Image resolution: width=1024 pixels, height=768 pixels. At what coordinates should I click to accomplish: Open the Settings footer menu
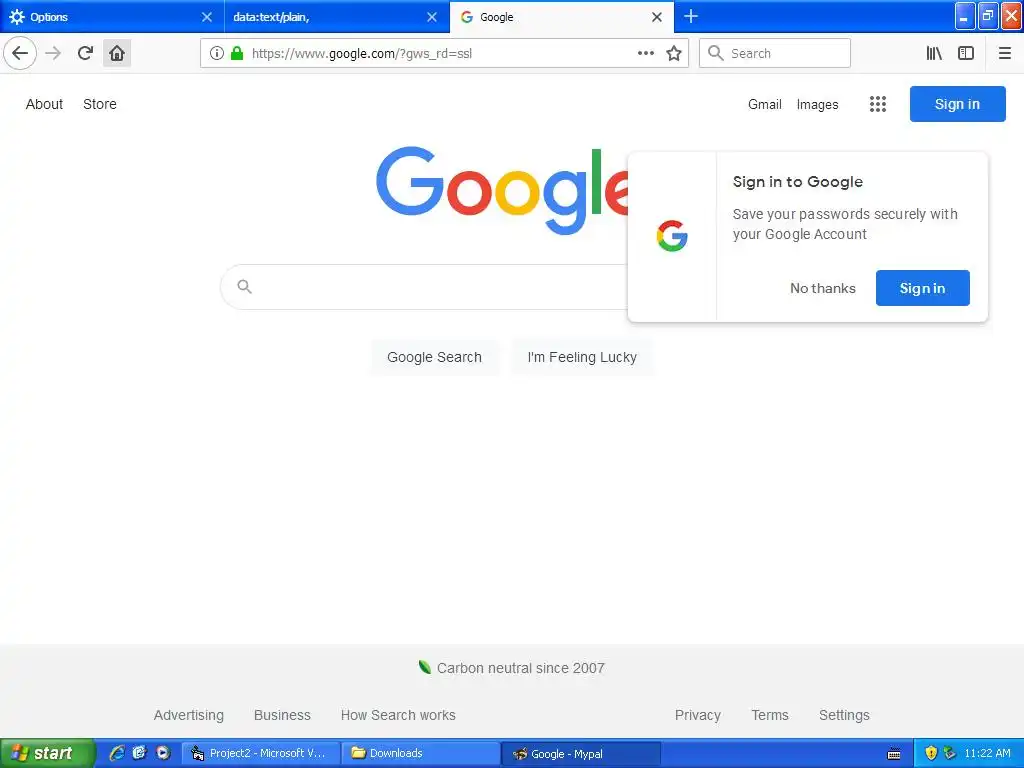point(844,715)
